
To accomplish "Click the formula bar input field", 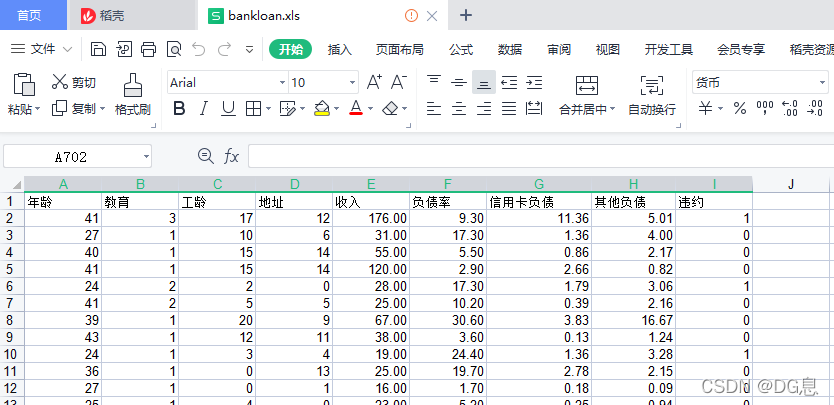I will tap(541, 156).
